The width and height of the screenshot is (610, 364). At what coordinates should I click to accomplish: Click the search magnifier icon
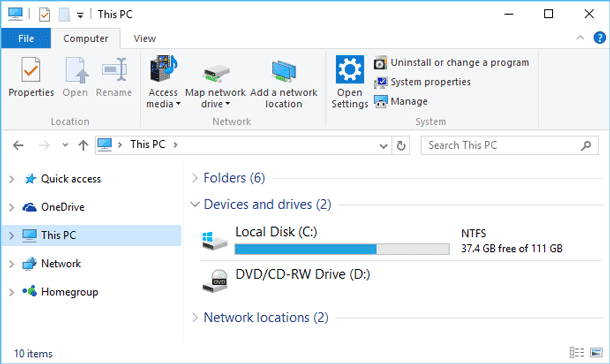pyautogui.click(x=586, y=145)
